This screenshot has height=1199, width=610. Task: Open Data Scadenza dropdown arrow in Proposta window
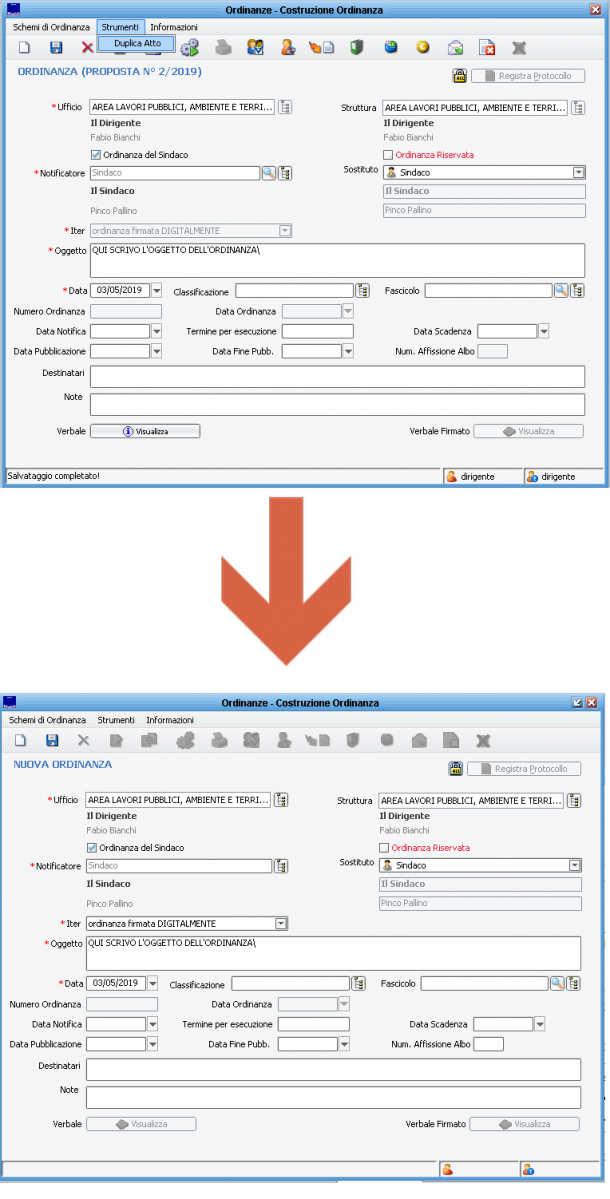coord(543,331)
